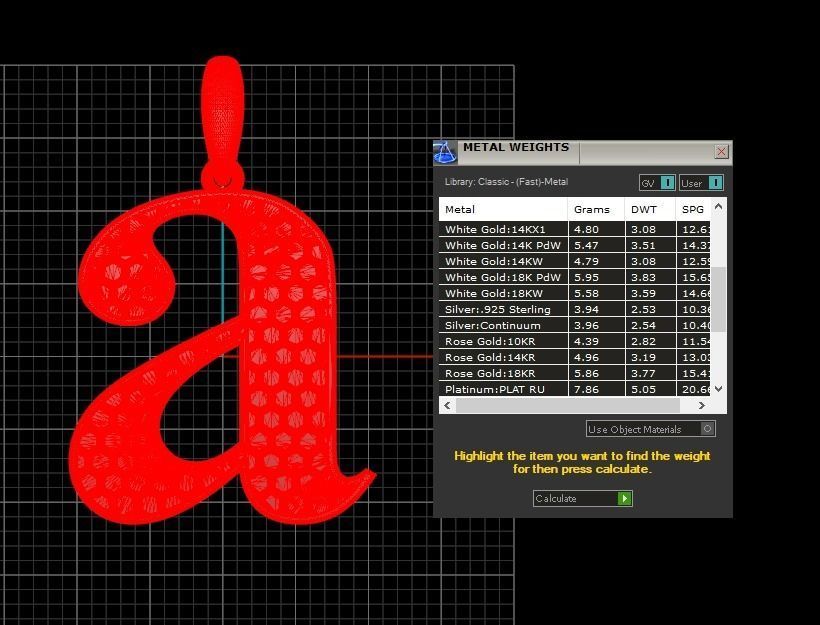Click the table's scroll left arrow
Viewport: 820px width, 625px height.
[x=447, y=405]
